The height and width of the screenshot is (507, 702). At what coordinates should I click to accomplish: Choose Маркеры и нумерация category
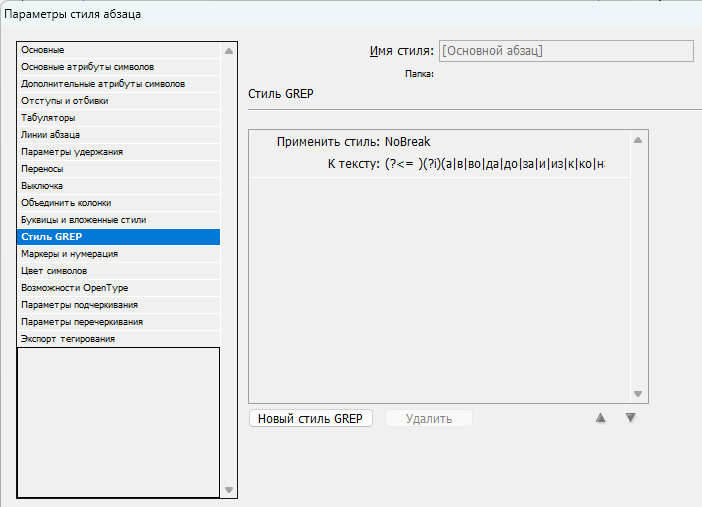pyautogui.click(x=70, y=254)
